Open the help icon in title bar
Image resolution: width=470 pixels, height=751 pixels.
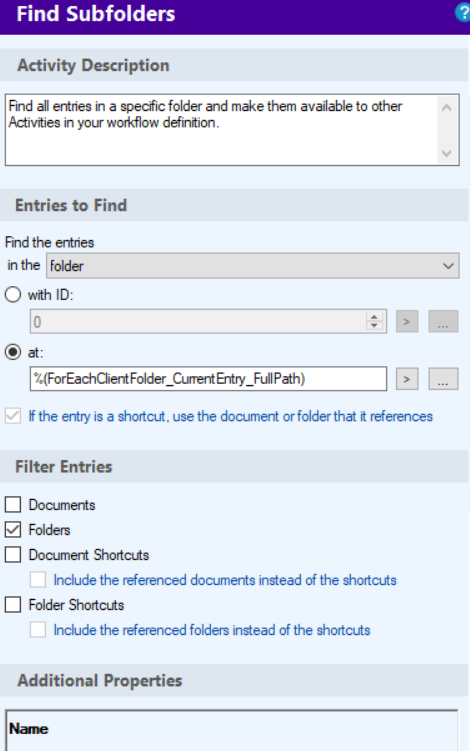pyautogui.click(x=463, y=12)
